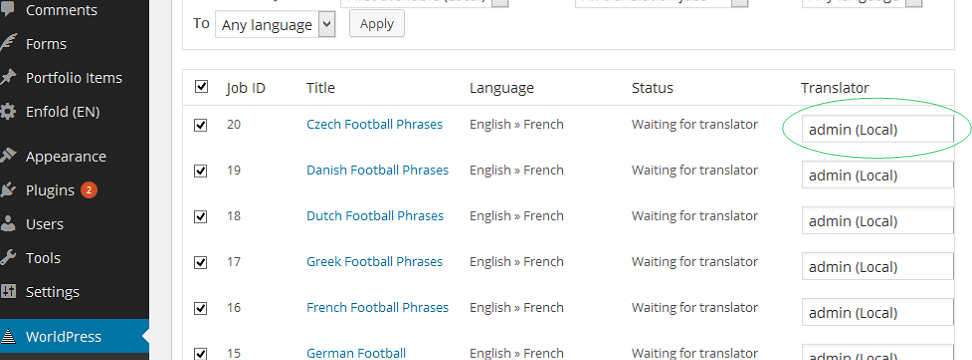Click the Portfolio Items pin icon
This screenshot has width=972, height=360.
coord(7,77)
